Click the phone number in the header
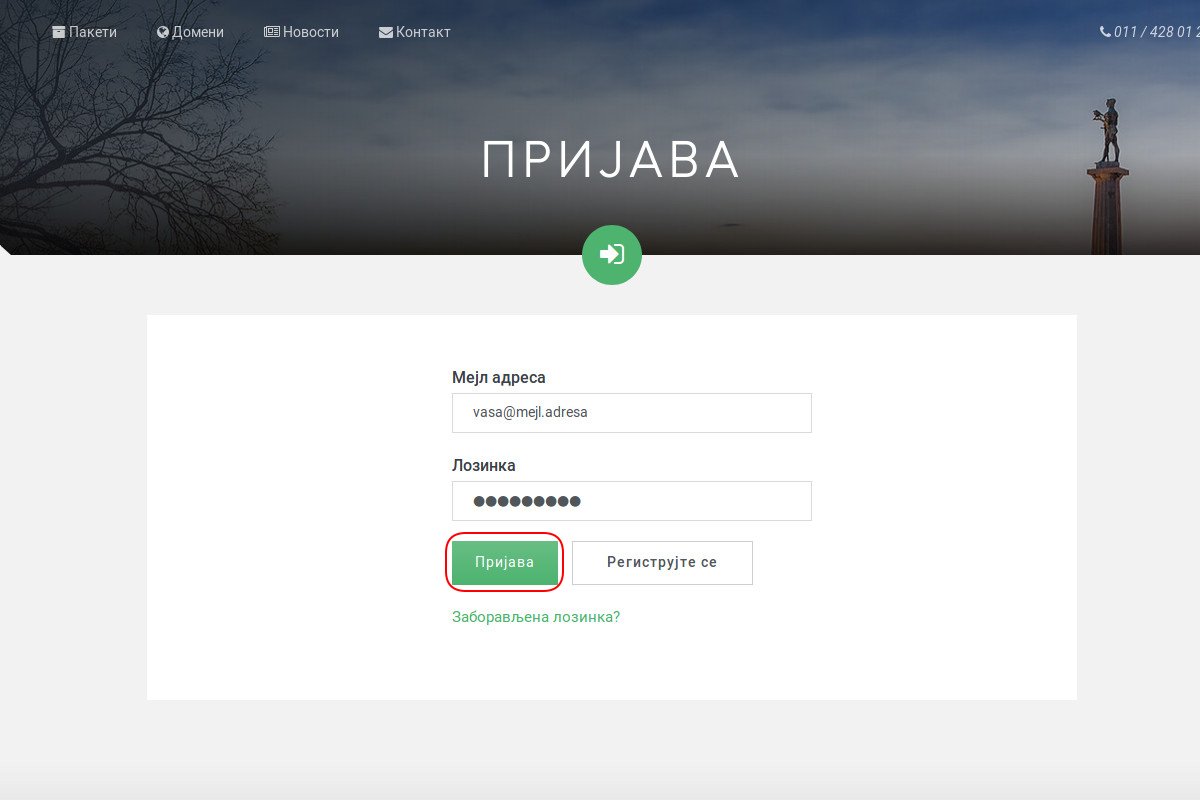Viewport: 1200px width, 800px height. tap(1156, 32)
